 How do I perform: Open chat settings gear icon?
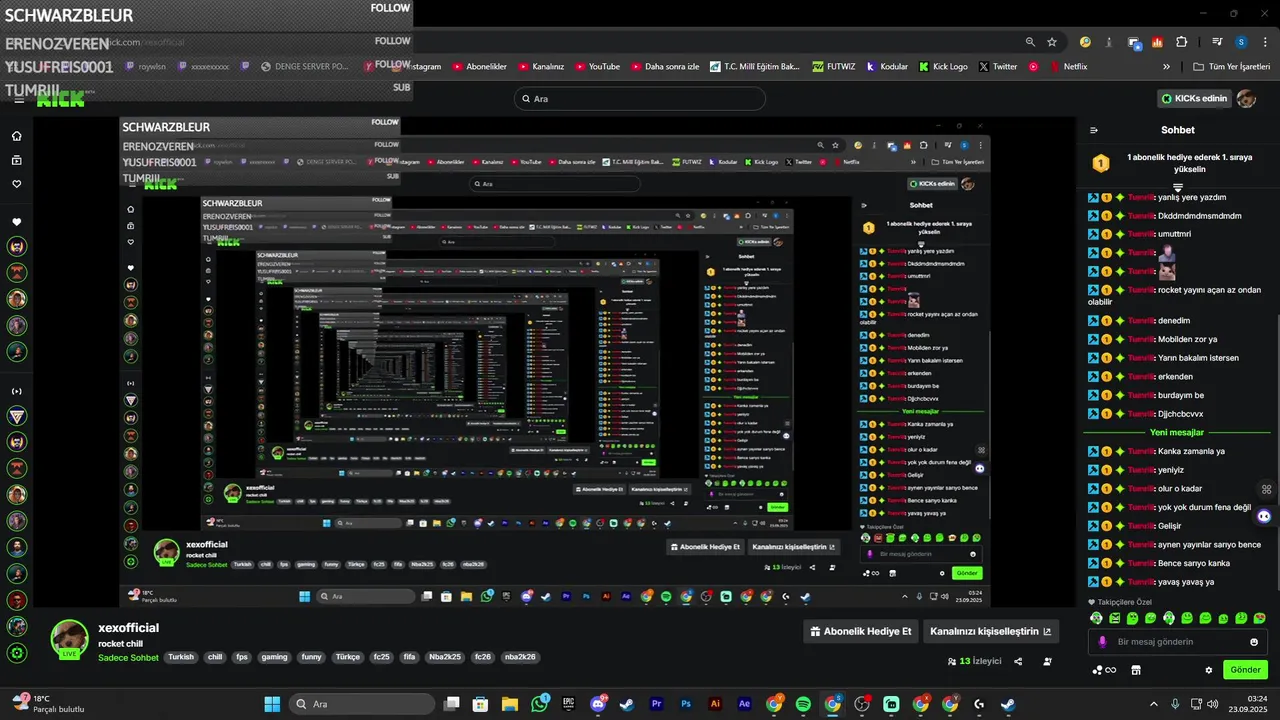(x=1208, y=670)
